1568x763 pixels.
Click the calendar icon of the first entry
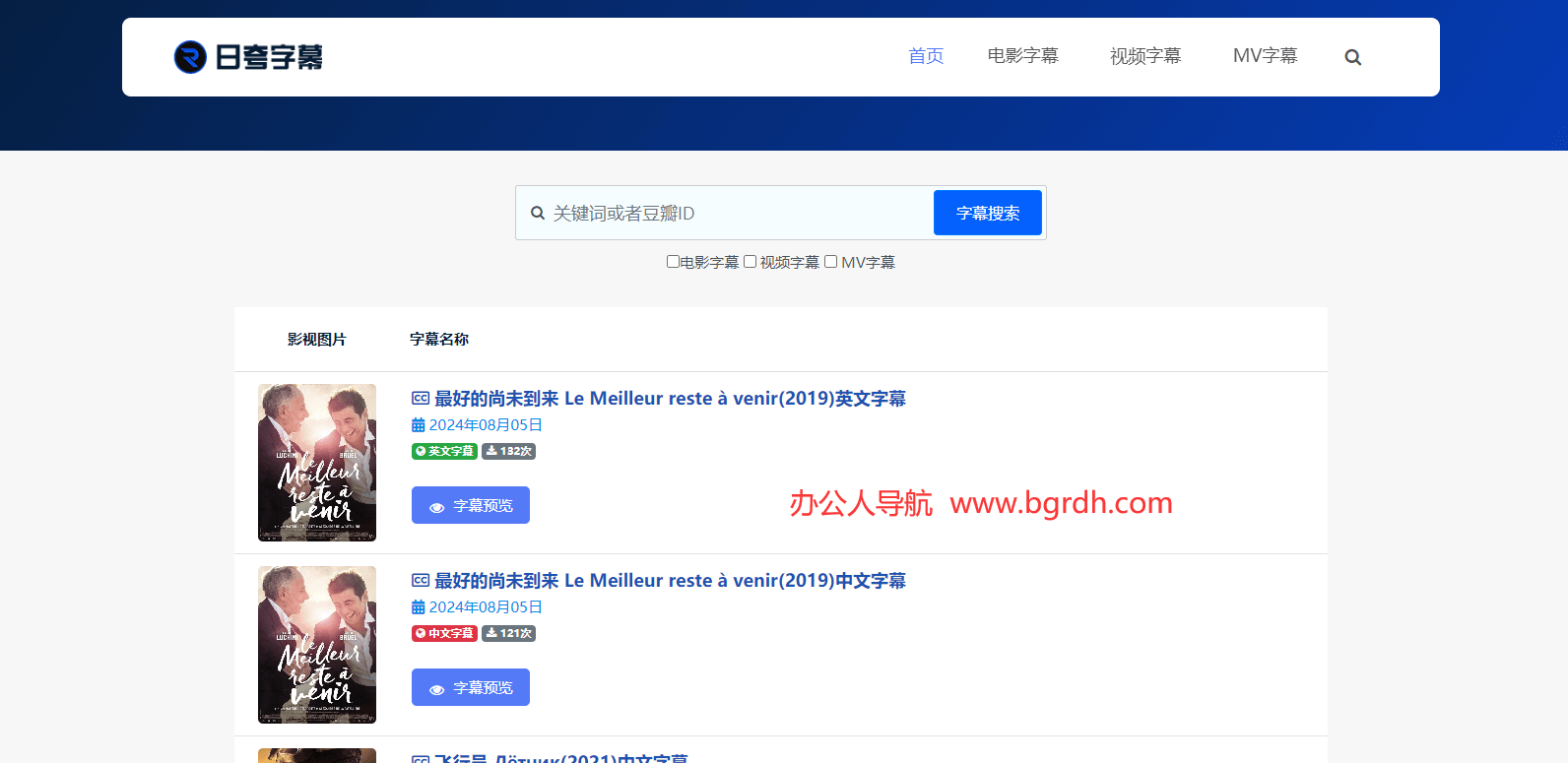pyautogui.click(x=419, y=425)
